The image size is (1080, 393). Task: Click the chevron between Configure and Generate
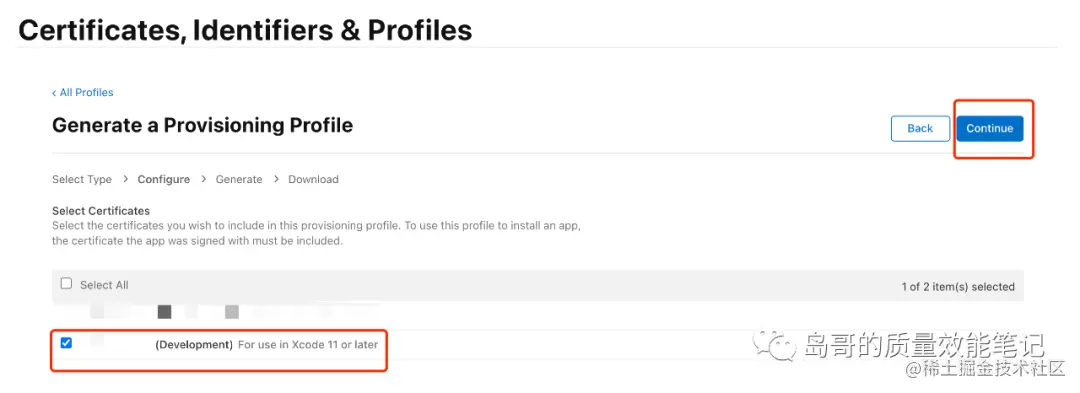tap(204, 179)
